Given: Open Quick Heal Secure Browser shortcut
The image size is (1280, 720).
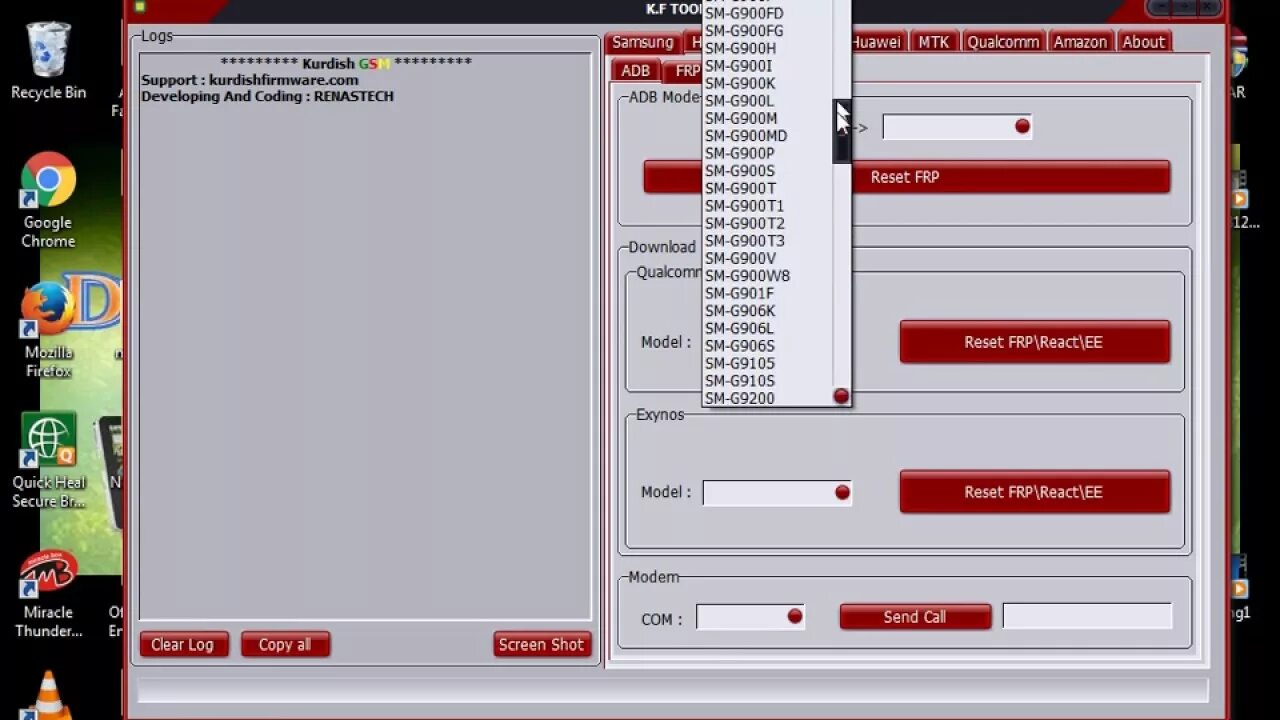Looking at the screenshot, I should [48, 461].
